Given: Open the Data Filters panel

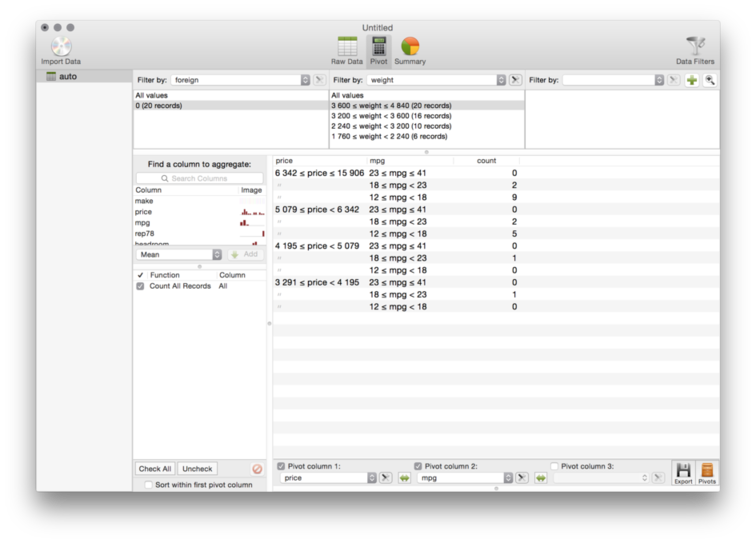Looking at the screenshot, I should (695, 49).
